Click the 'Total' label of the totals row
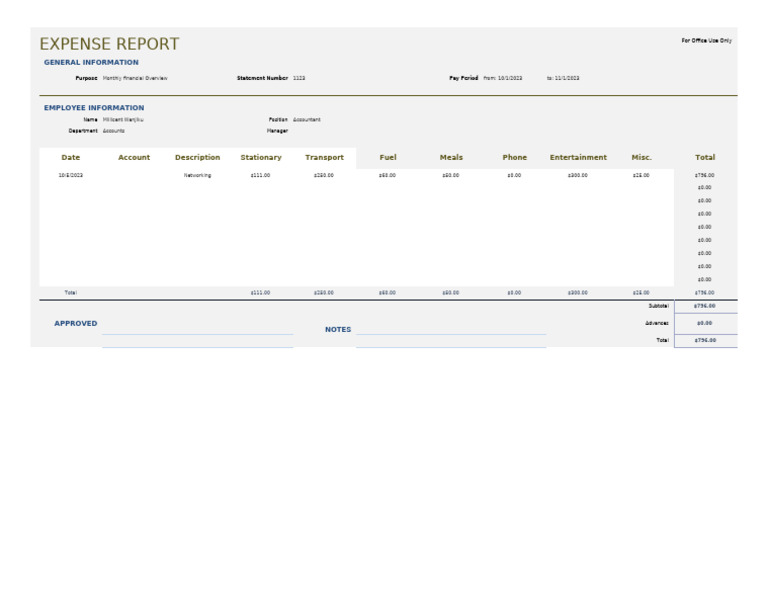Image resolution: width=768 pixels, height=594 pixels. click(71, 292)
